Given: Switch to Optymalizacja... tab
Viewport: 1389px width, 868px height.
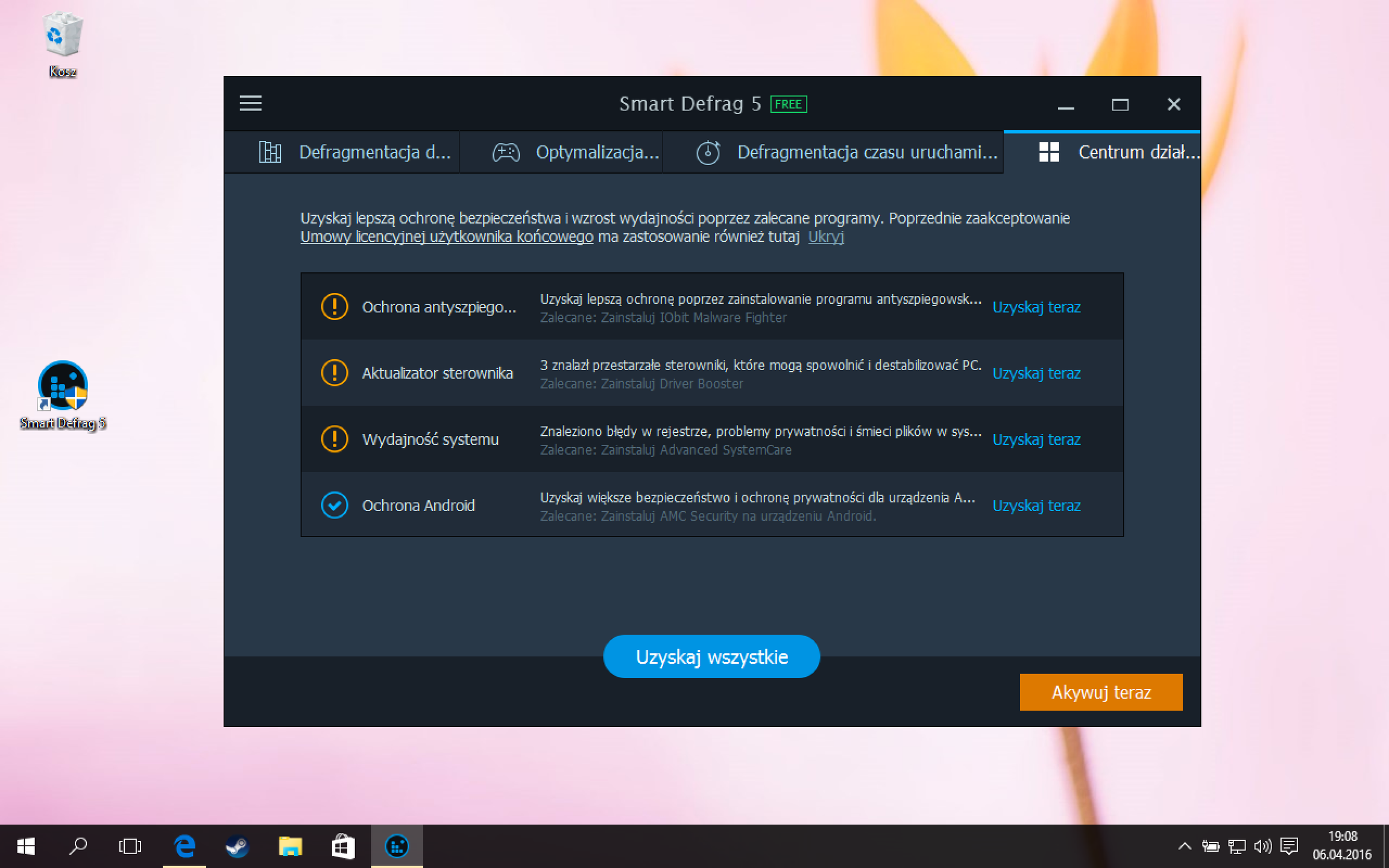Looking at the screenshot, I should tap(561, 152).
